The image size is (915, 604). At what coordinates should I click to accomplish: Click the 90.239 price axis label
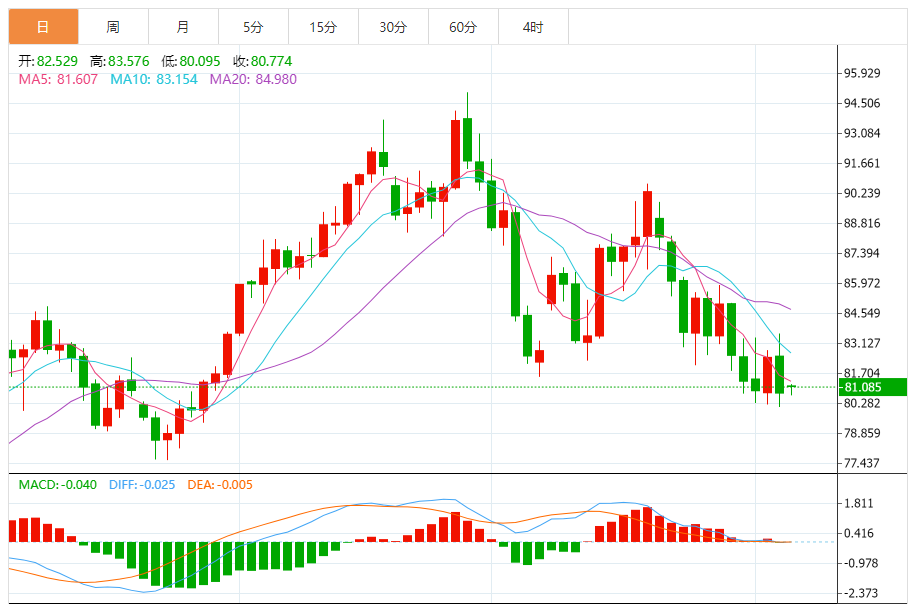click(862, 193)
